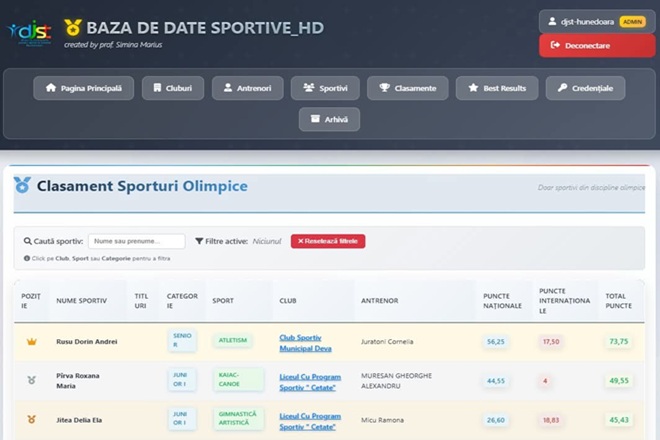Screen dimensions: 660x440
Task: Click coach name Micu Ramona
Action: [382, 420]
